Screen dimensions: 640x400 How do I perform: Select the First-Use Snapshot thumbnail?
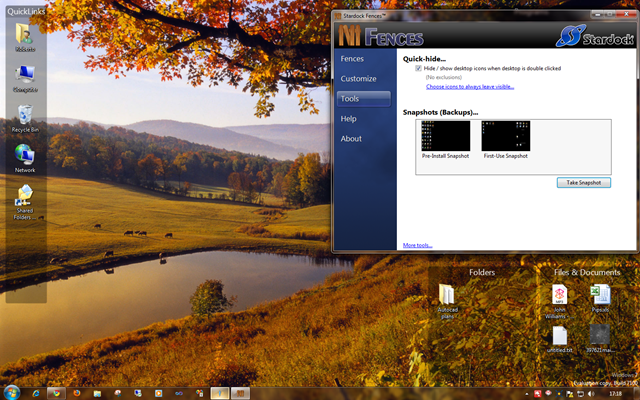505,136
